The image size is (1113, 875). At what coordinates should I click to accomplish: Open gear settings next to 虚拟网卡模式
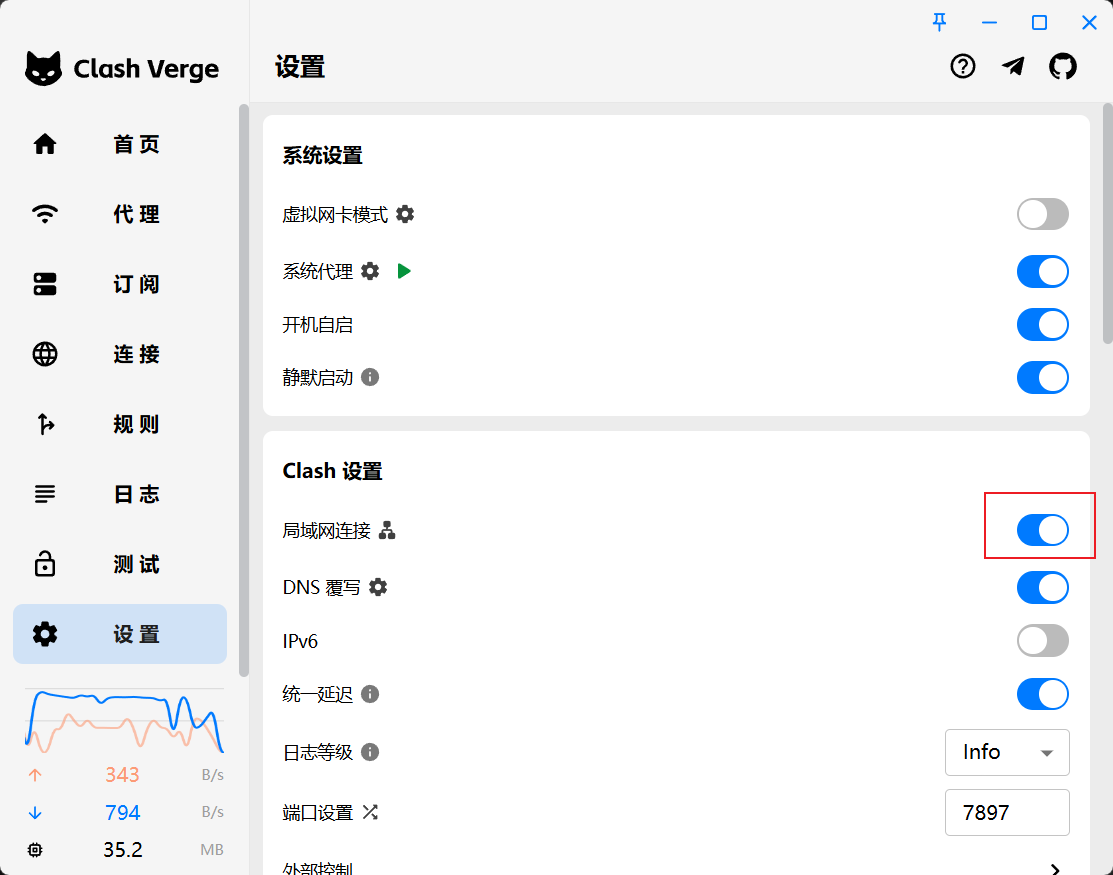(405, 214)
